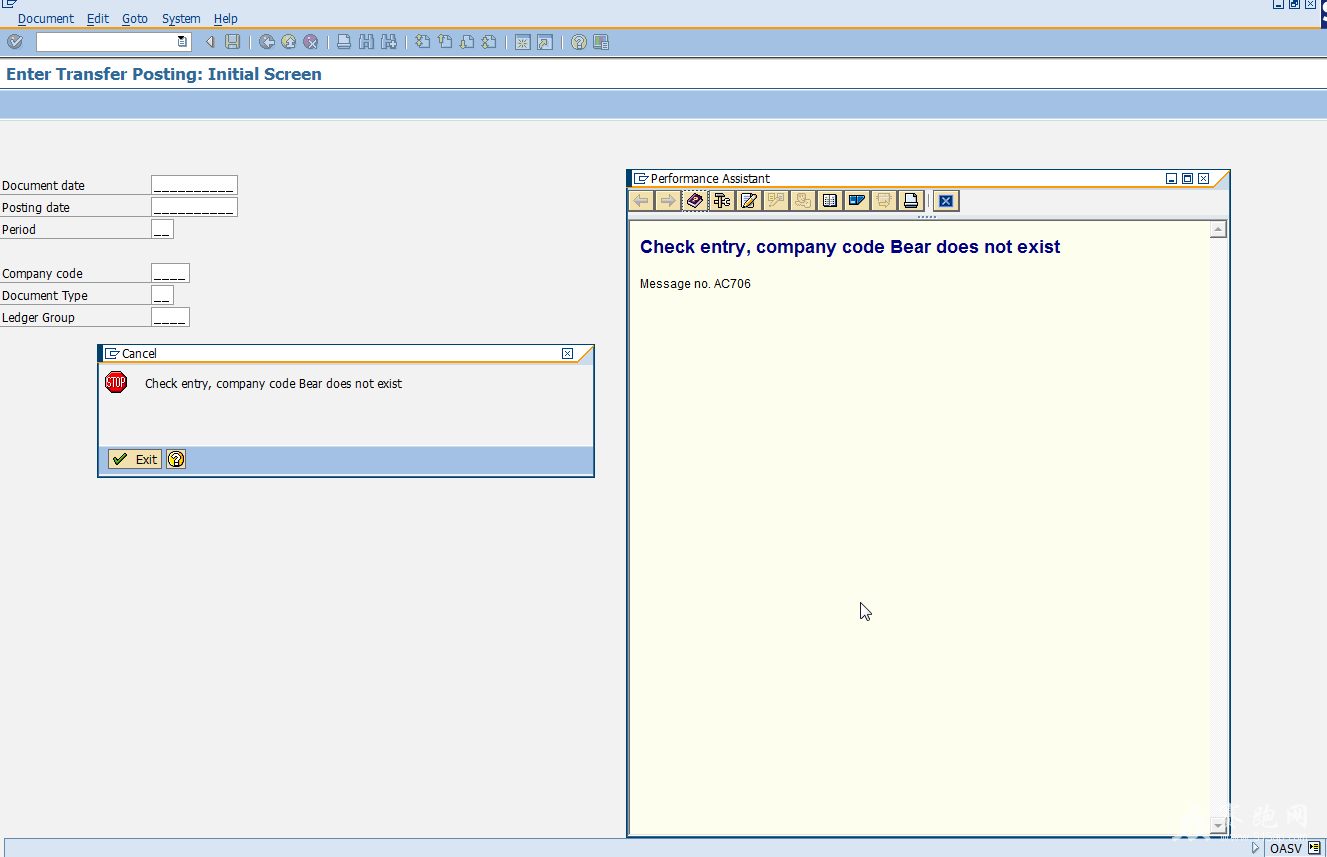Click the Performance Assistant scrollbar down arrow

tap(1218, 826)
